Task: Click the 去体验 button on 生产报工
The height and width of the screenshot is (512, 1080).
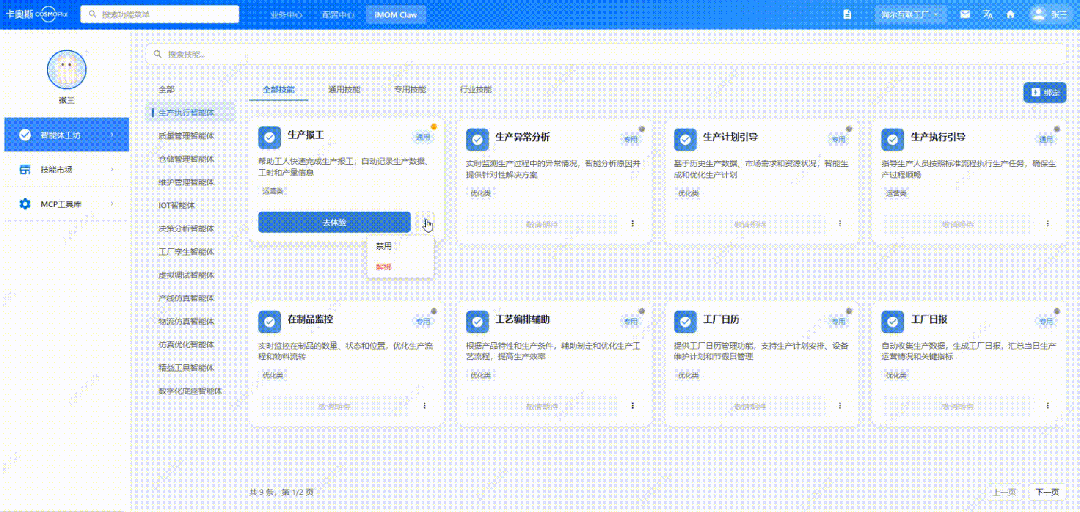Action: tap(334, 222)
